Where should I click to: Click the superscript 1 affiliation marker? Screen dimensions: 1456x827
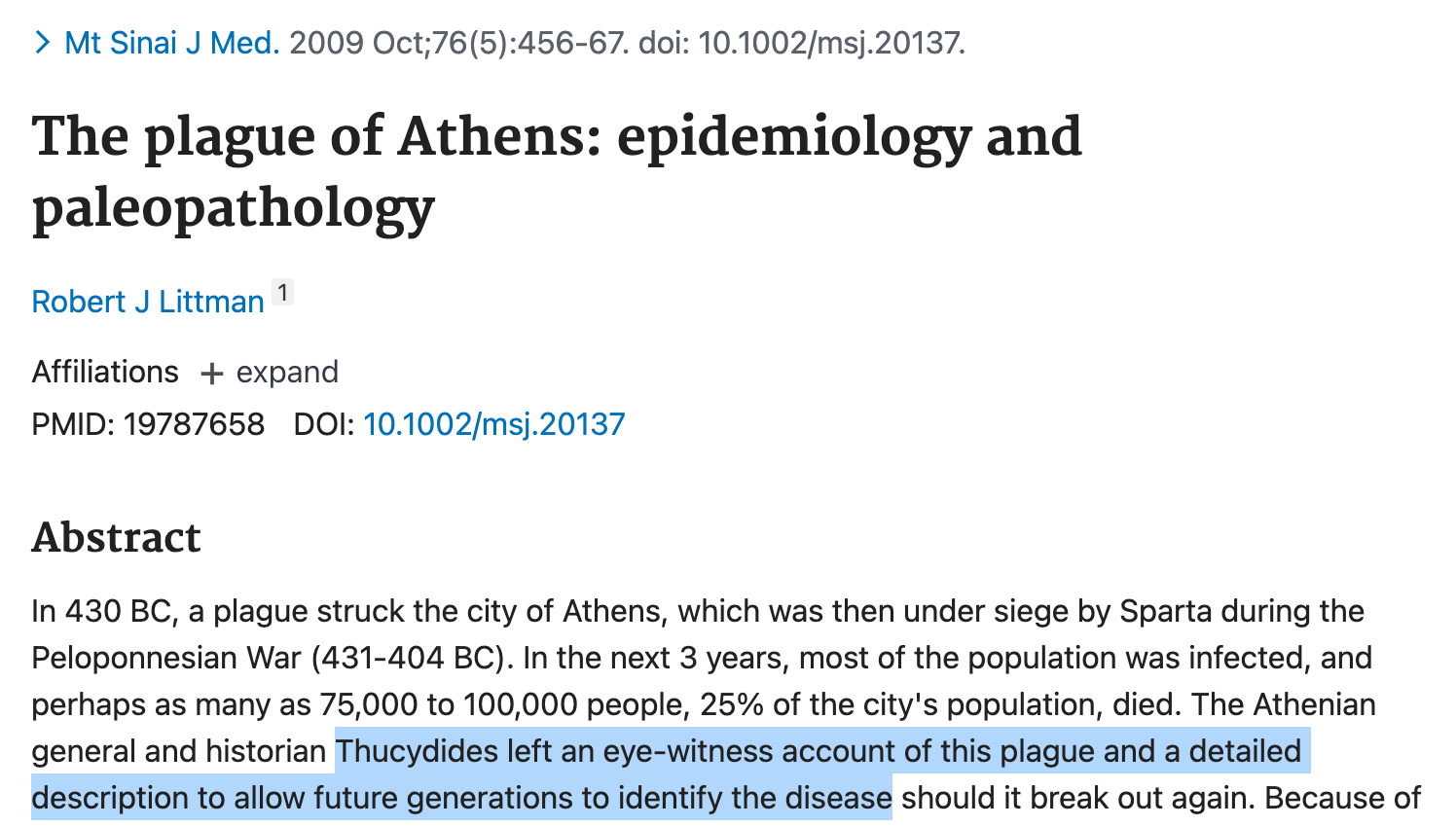282,292
